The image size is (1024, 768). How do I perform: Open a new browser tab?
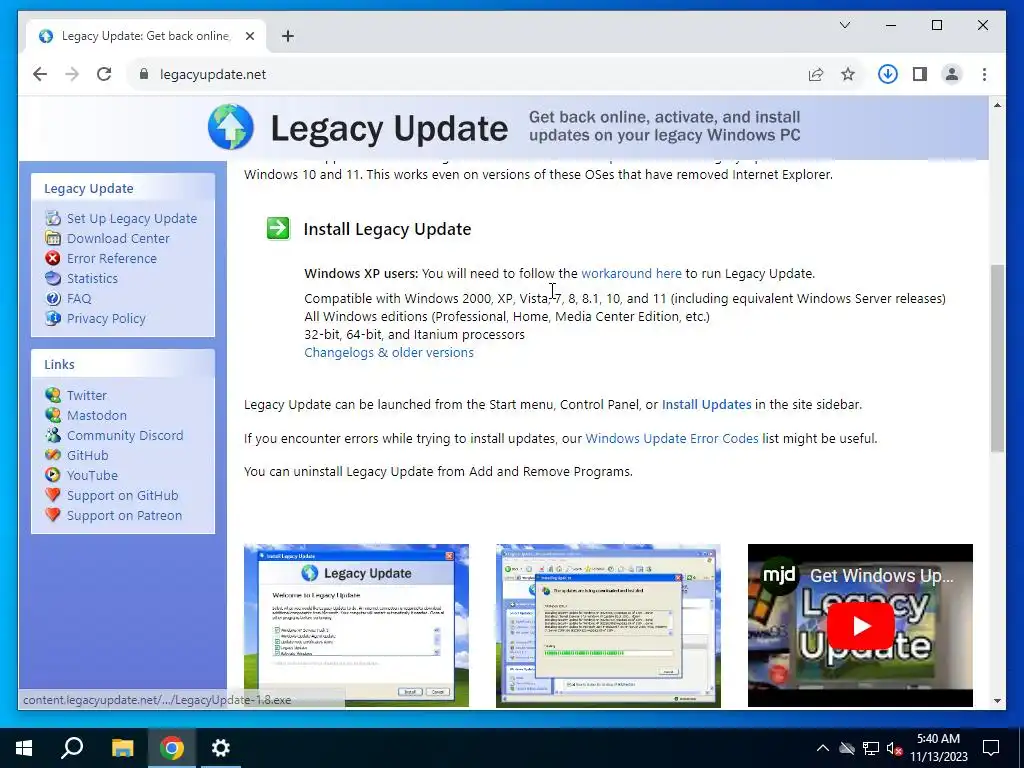(288, 36)
